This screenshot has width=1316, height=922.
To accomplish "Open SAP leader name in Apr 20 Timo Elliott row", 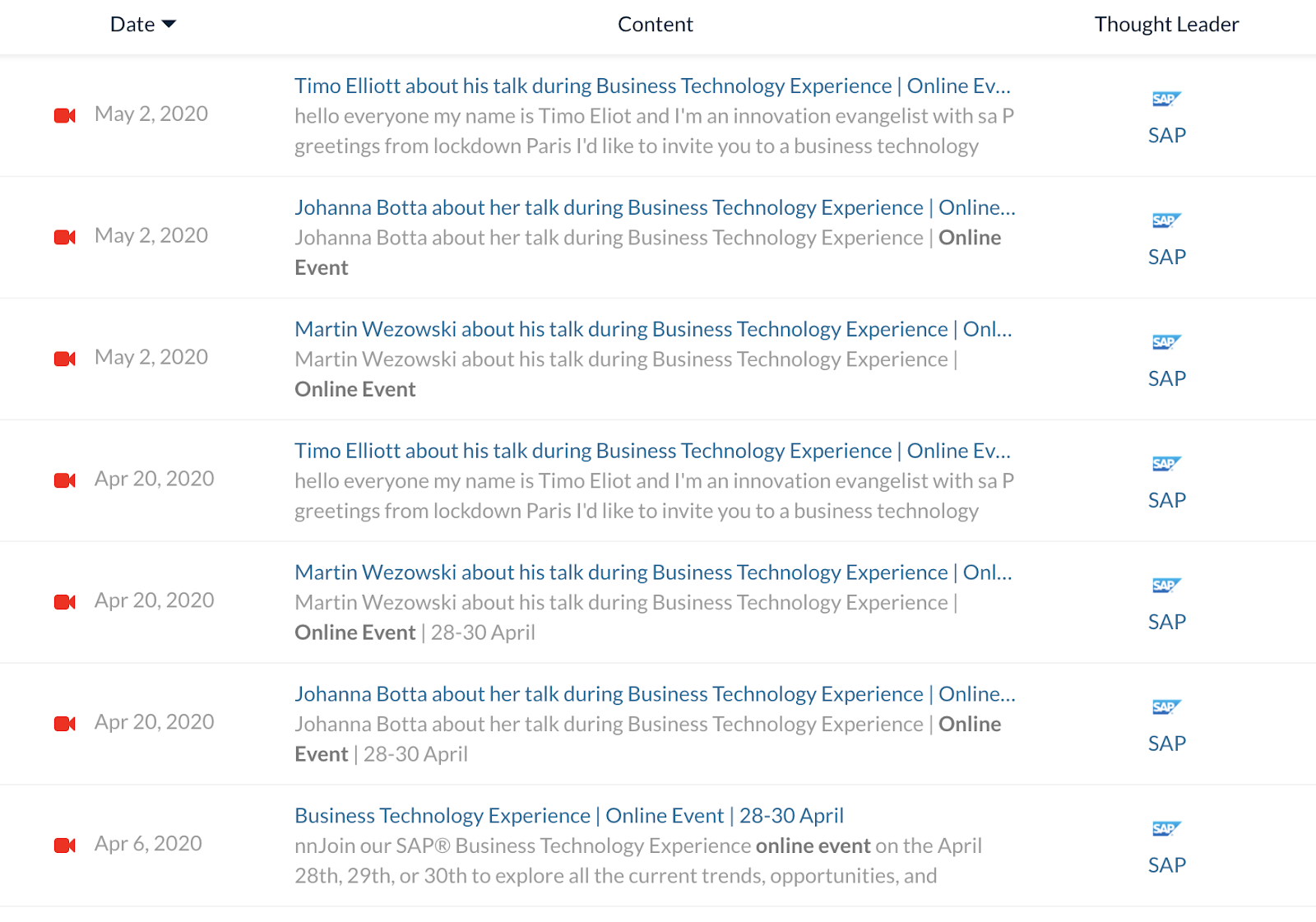I will pyautogui.click(x=1167, y=501).
